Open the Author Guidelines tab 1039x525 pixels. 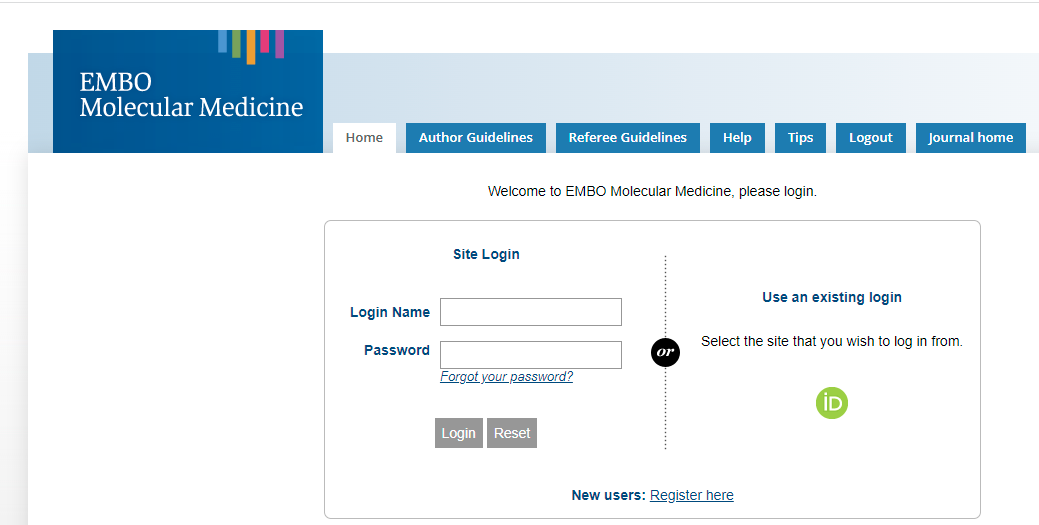(x=475, y=138)
